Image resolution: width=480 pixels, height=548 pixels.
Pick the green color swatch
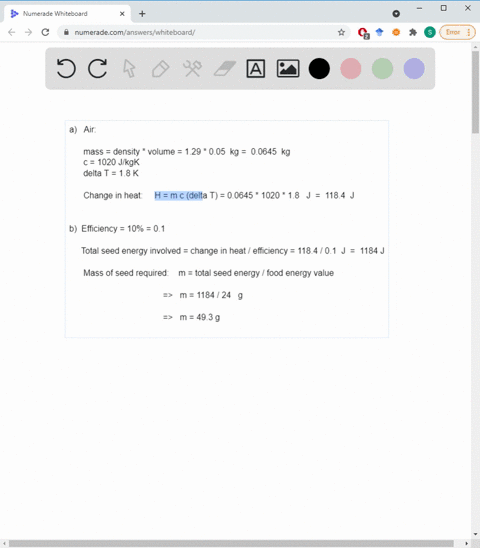382,68
